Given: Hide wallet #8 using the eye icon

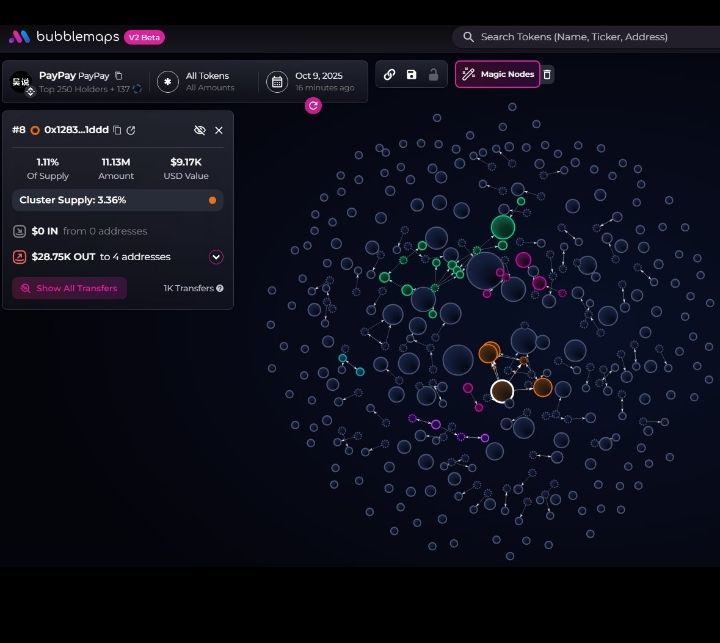Looking at the screenshot, I should tap(199, 130).
